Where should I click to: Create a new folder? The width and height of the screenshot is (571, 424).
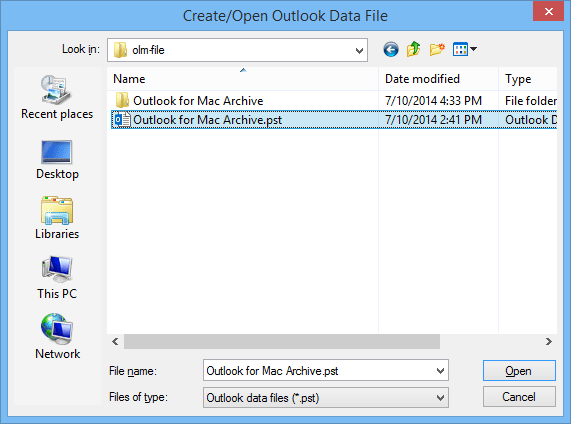[437, 49]
